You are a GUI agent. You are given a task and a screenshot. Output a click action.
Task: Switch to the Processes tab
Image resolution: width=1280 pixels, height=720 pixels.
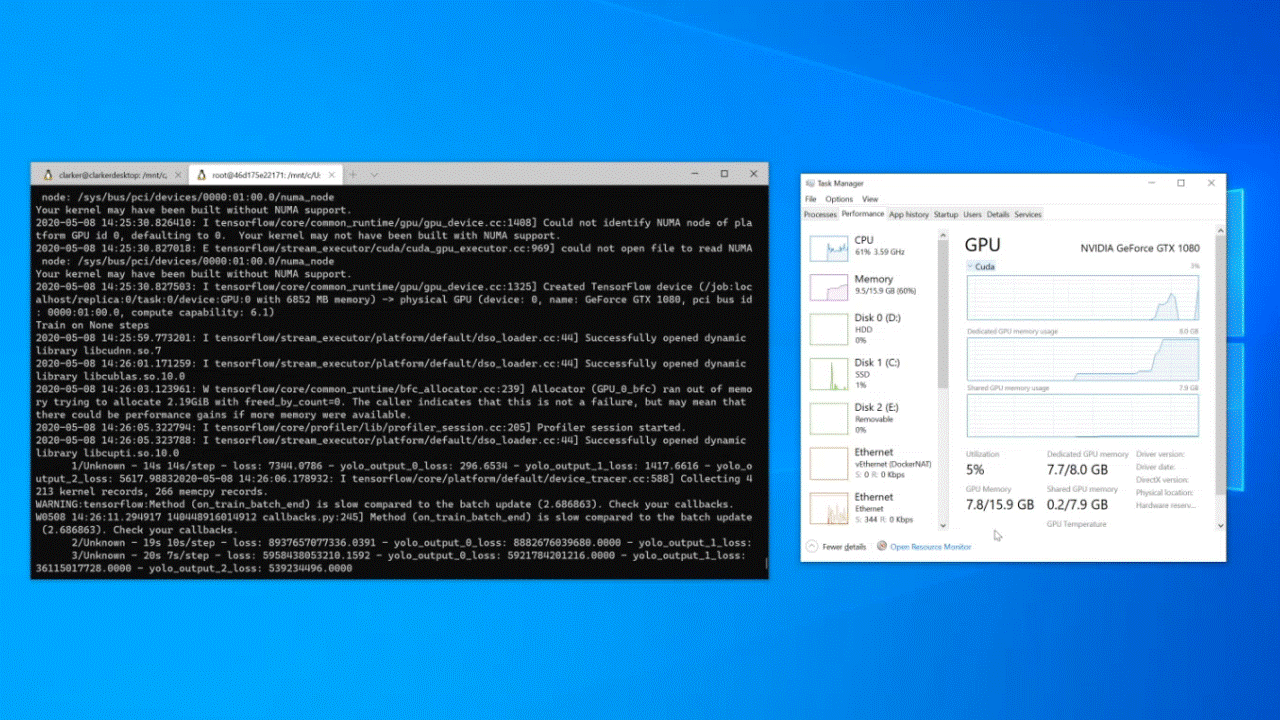coord(820,214)
